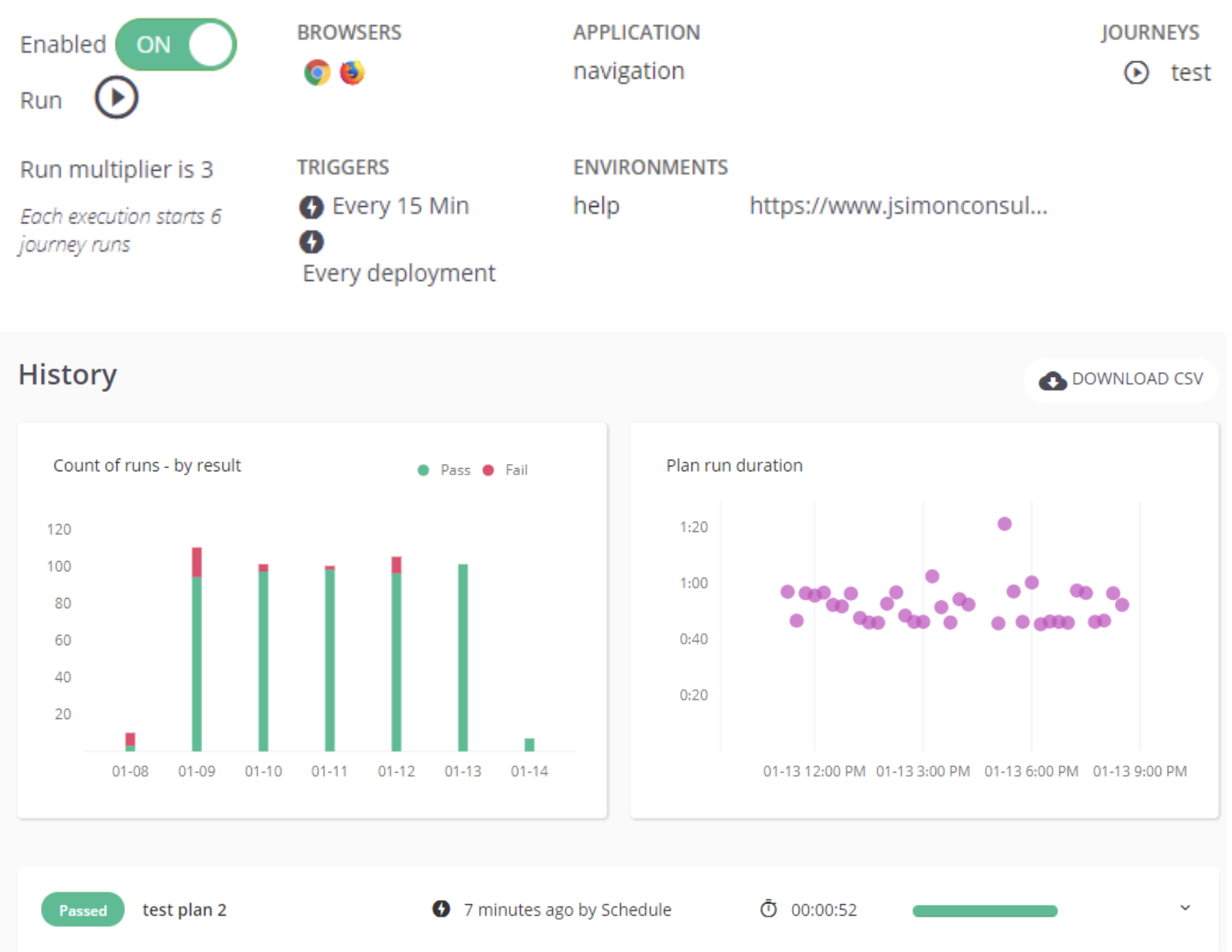Viewport: 1232px width, 952px height.
Task: Click the schedule lightning icon in test plan 2 row
Action: tap(441, 910)
